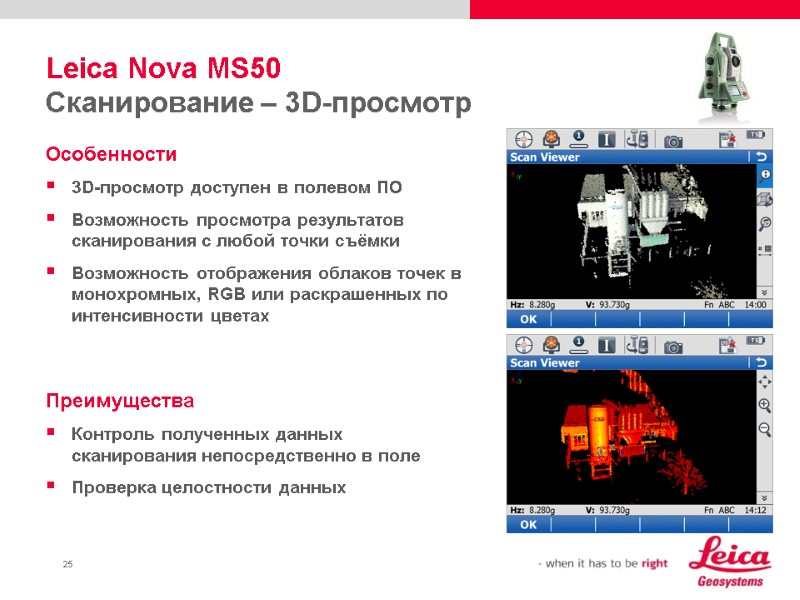Click the Hz: 8.280g reading in the 14:12 viewer
The image size is (800, 600).
[533, 510]
